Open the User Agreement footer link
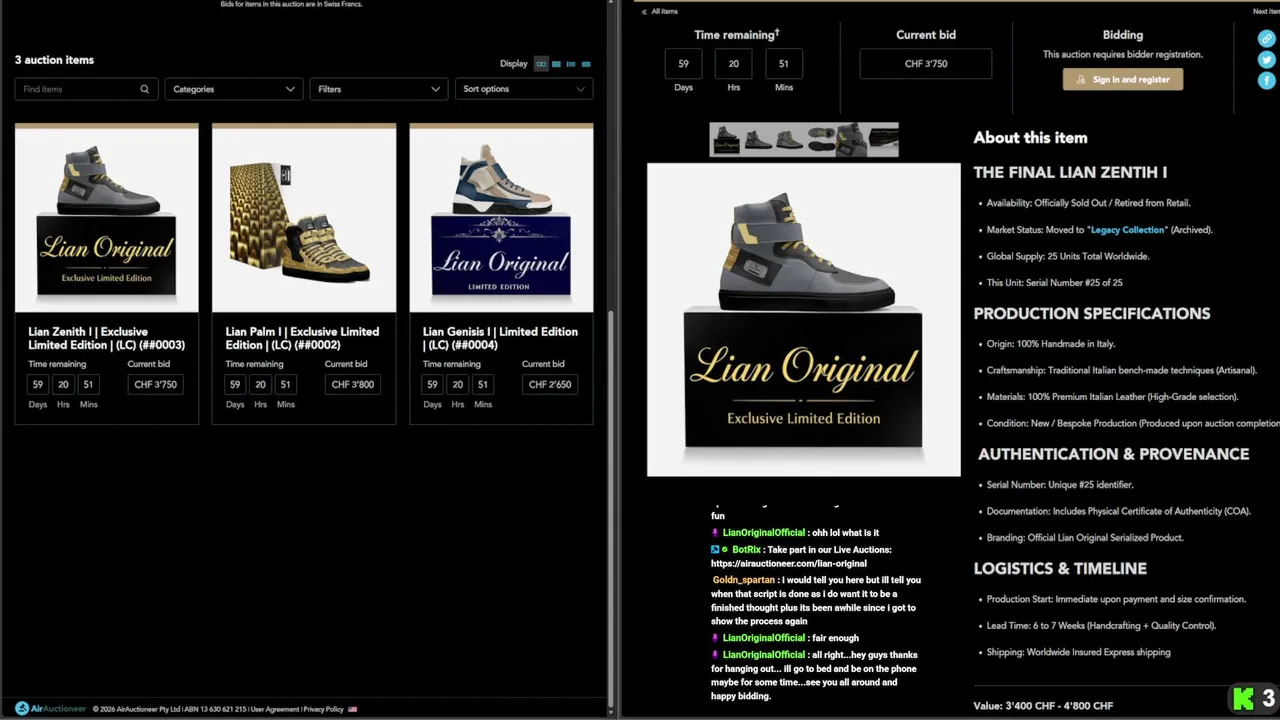Viewport: 1280px width, 720px height. coord(275,709)
